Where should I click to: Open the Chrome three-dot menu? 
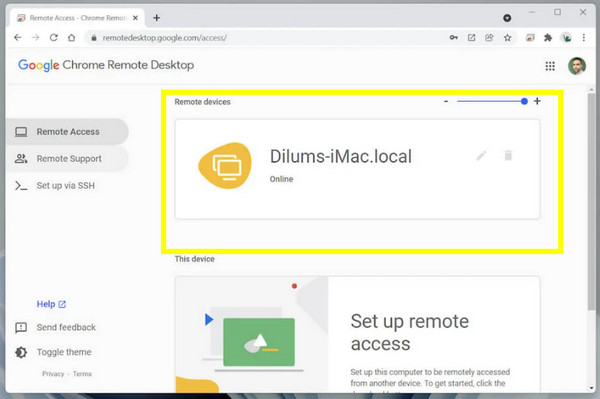584,37
